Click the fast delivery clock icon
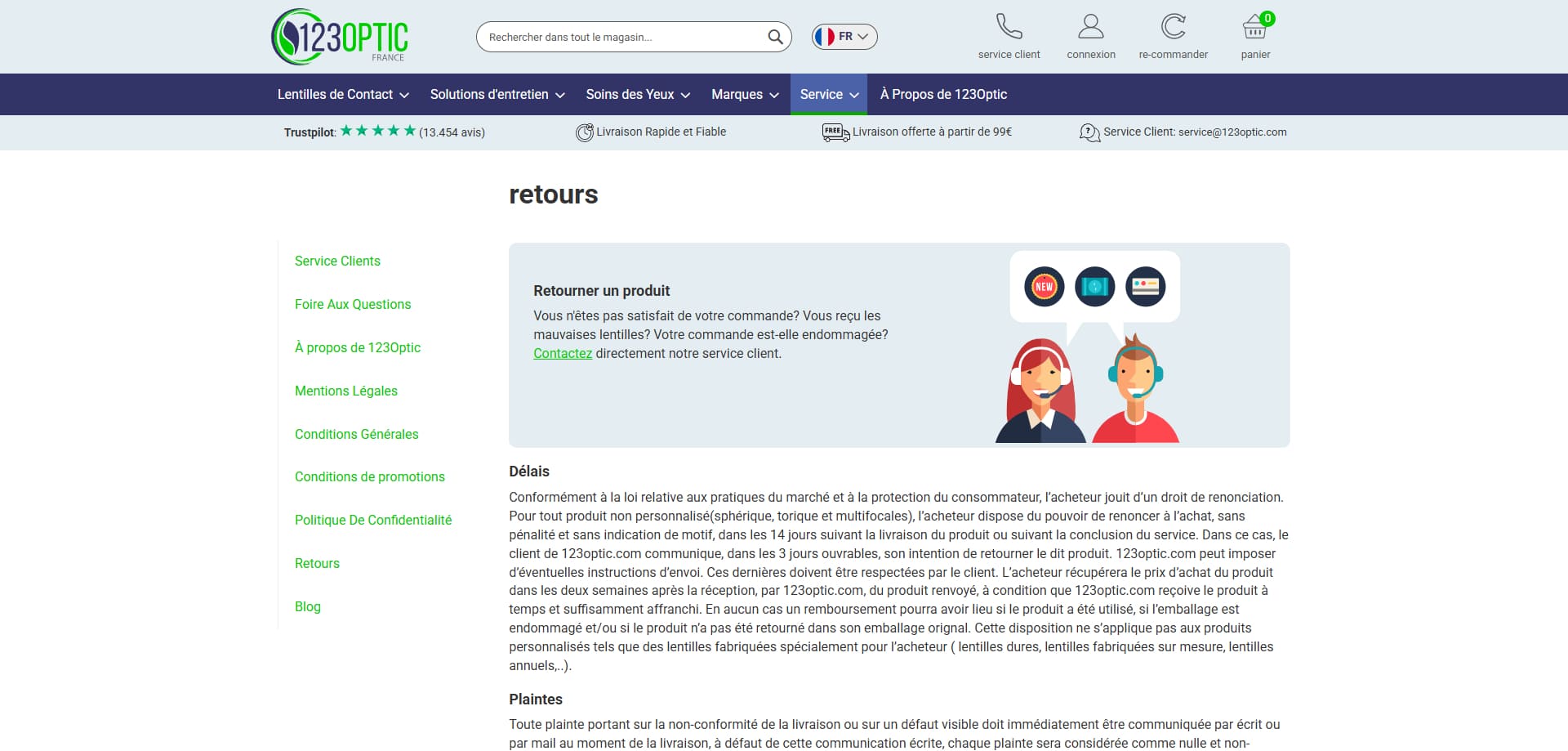 585,132
